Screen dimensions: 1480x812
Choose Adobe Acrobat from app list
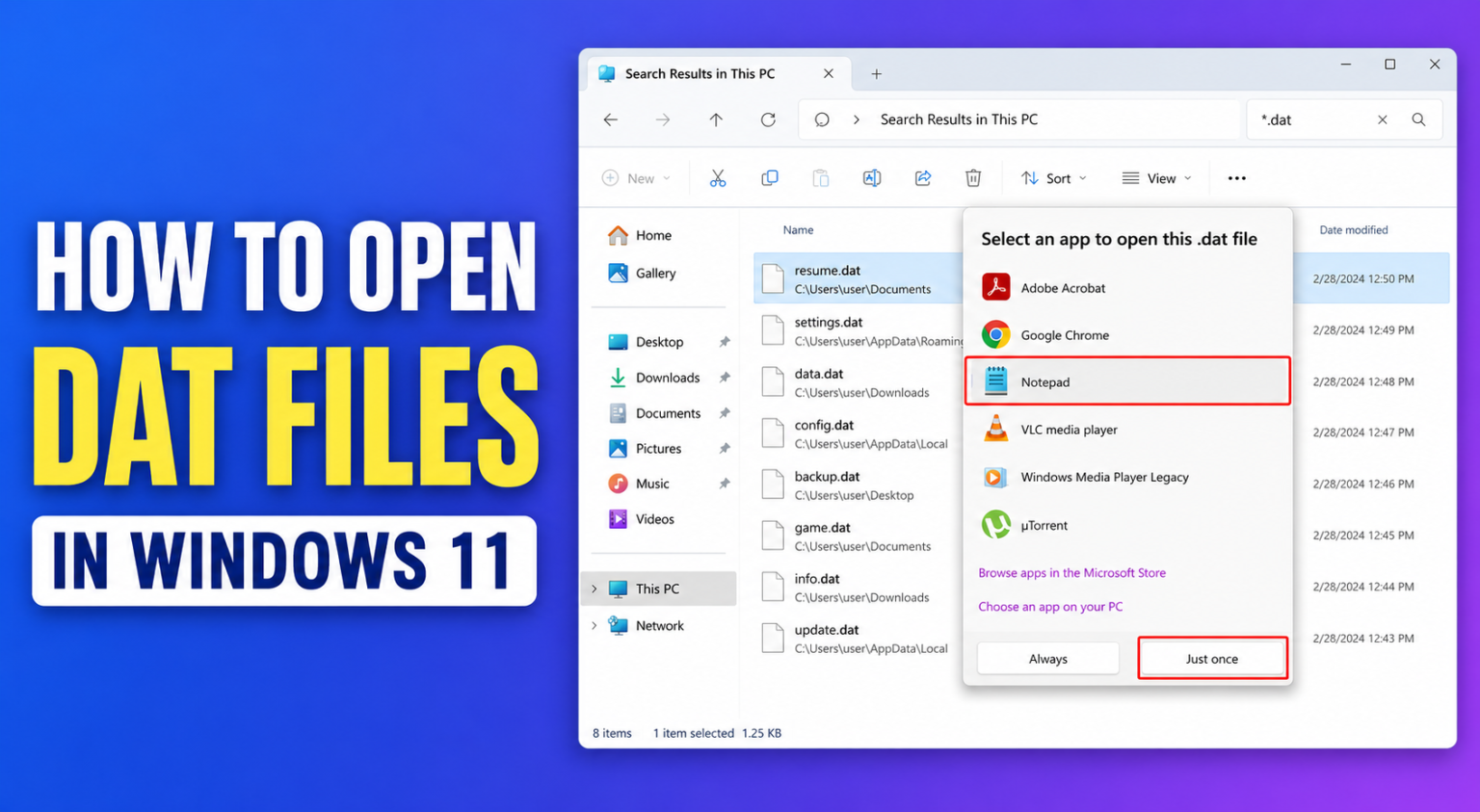1127,287
